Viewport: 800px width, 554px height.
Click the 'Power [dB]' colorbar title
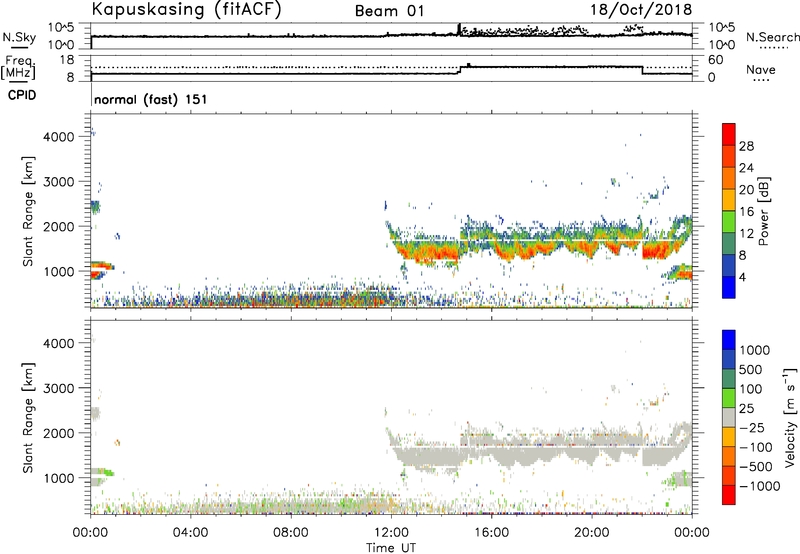[x=763, y=211]
